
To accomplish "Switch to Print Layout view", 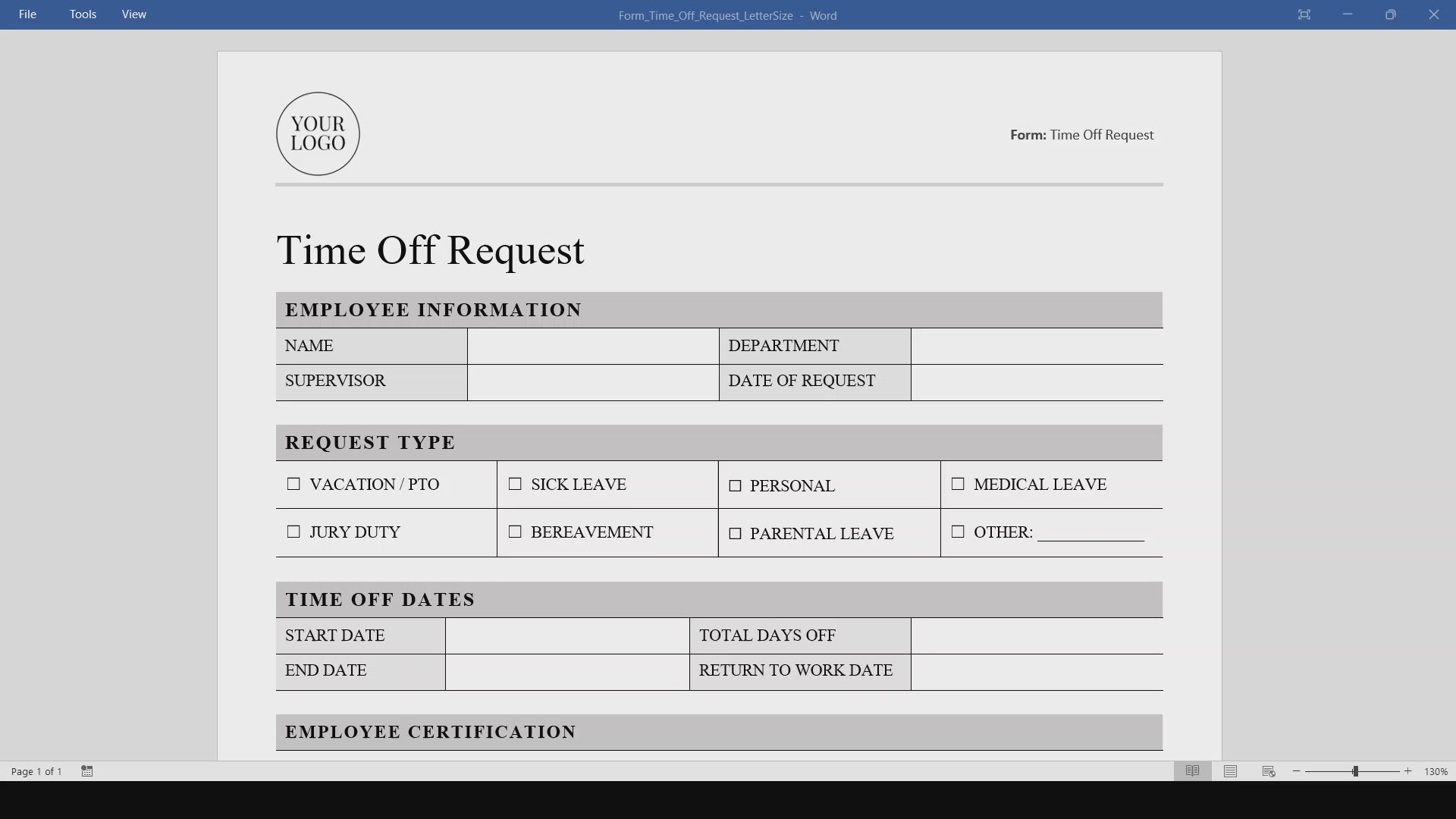I will pyautogui.click(x=1230, y=771).
